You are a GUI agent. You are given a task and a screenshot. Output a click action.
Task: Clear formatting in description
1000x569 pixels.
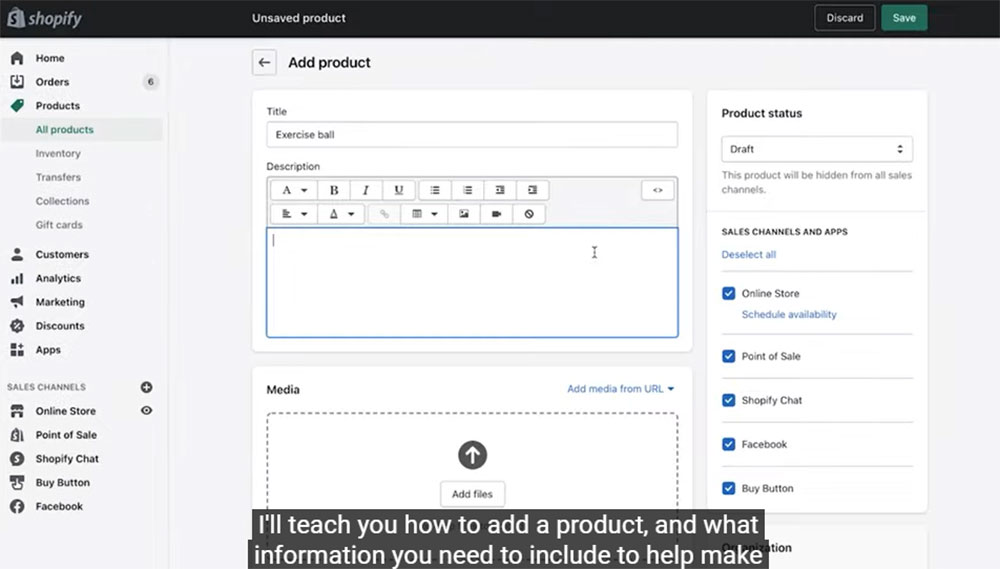[529, 214]
